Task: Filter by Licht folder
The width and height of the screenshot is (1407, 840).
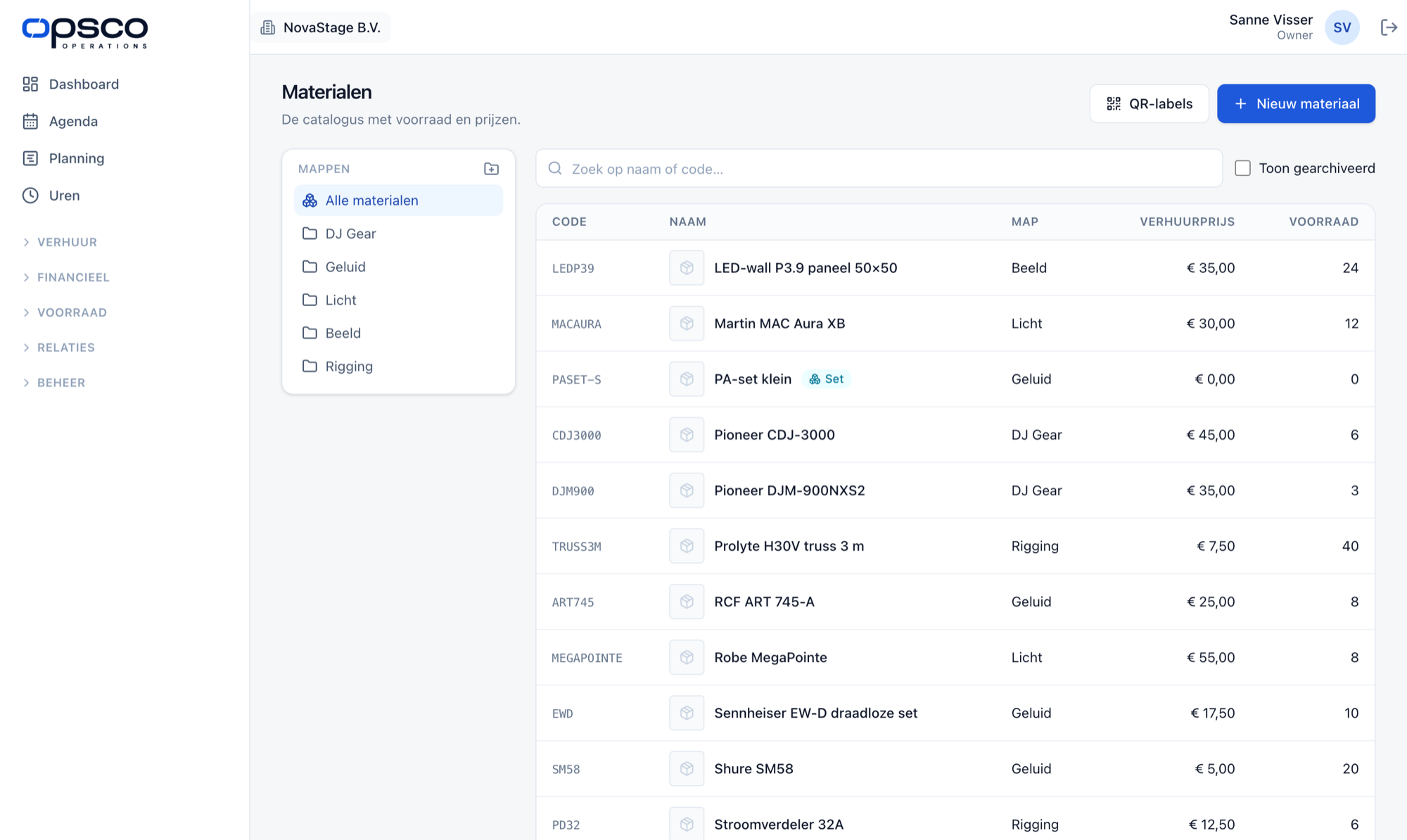Action: [x=398, y=300]
